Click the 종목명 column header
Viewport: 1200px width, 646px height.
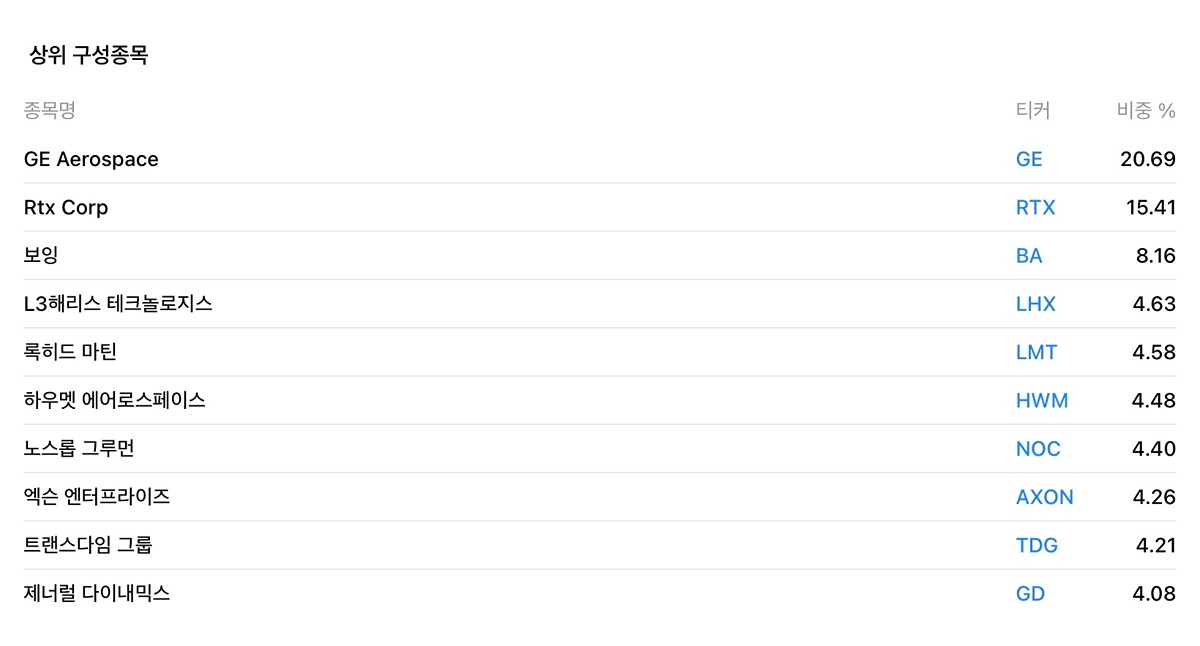tap(49, 110)
